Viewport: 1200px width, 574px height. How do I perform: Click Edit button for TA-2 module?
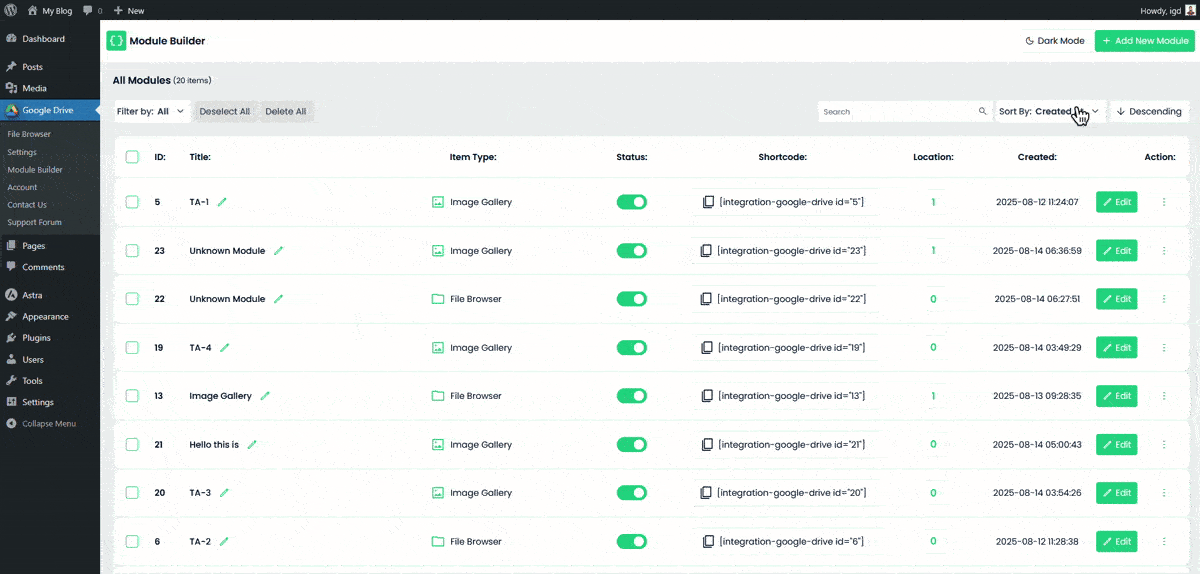[1116, 541]
